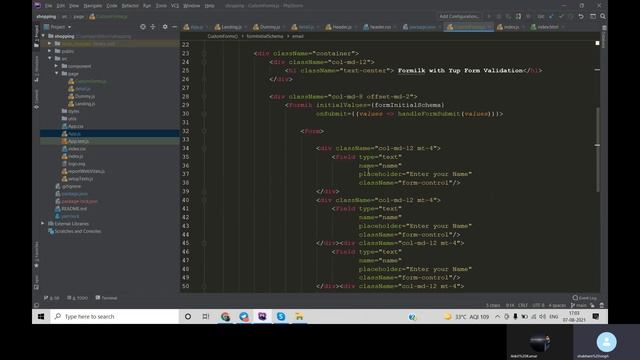Select package-lock.json file
Viewport: 640px width, 360px height.
tap(79, 201)
